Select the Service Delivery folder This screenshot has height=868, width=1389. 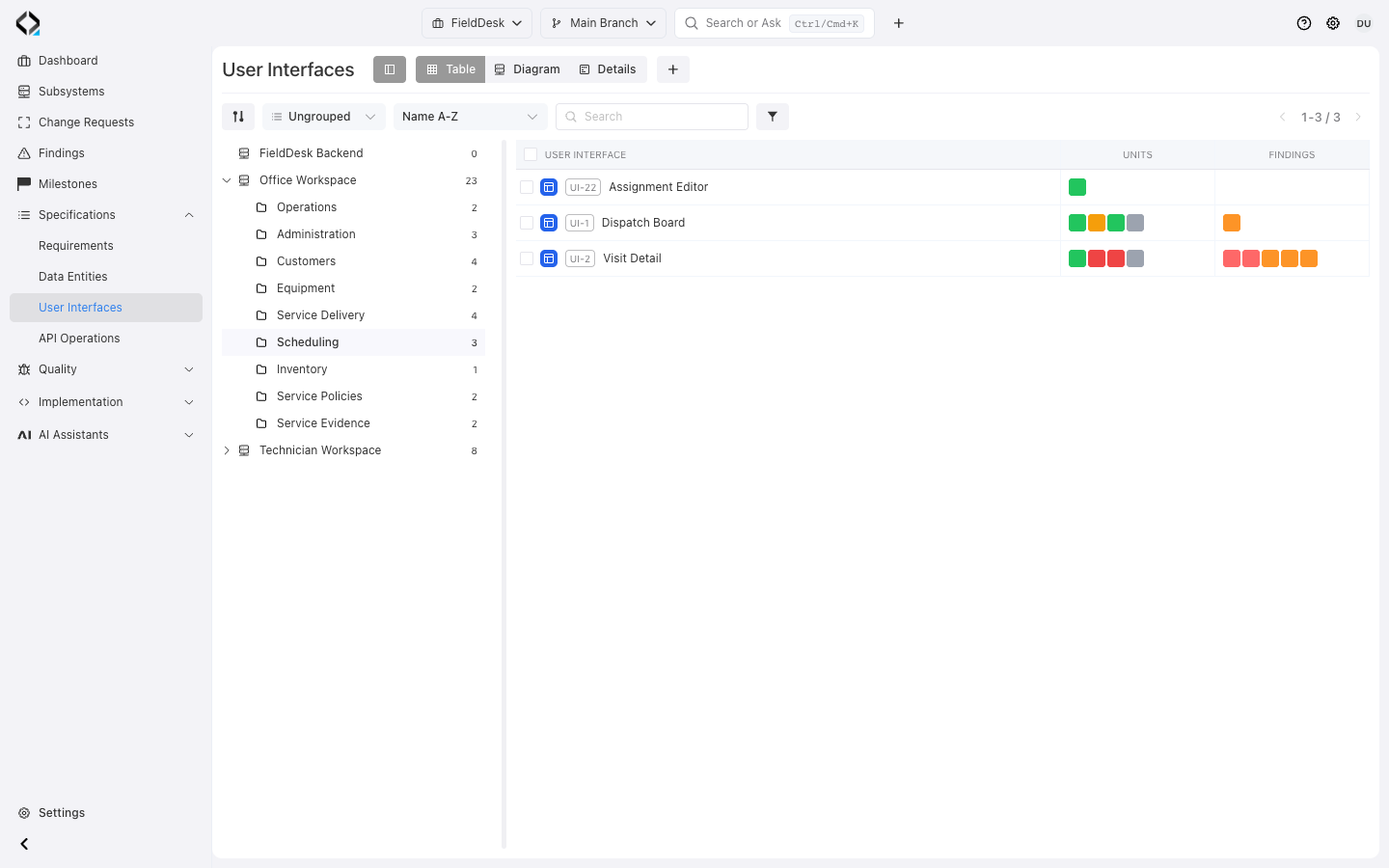tap(353, 315)
